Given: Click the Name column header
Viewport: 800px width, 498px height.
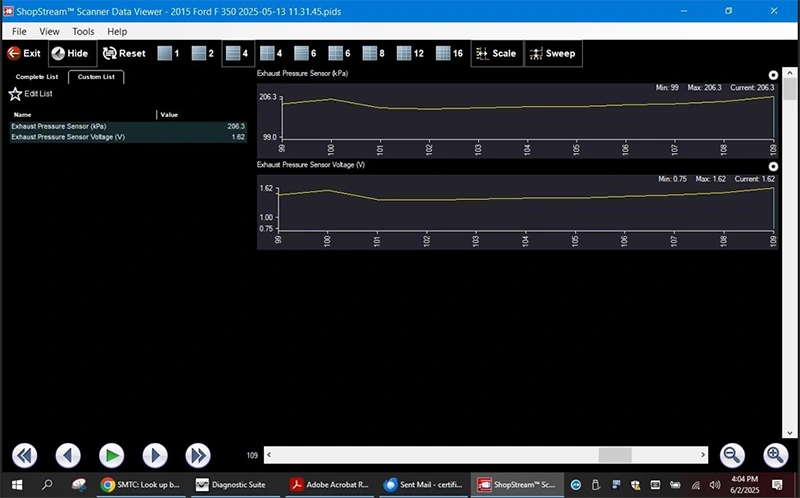Looking at the screenshot, I should (22, 115).
